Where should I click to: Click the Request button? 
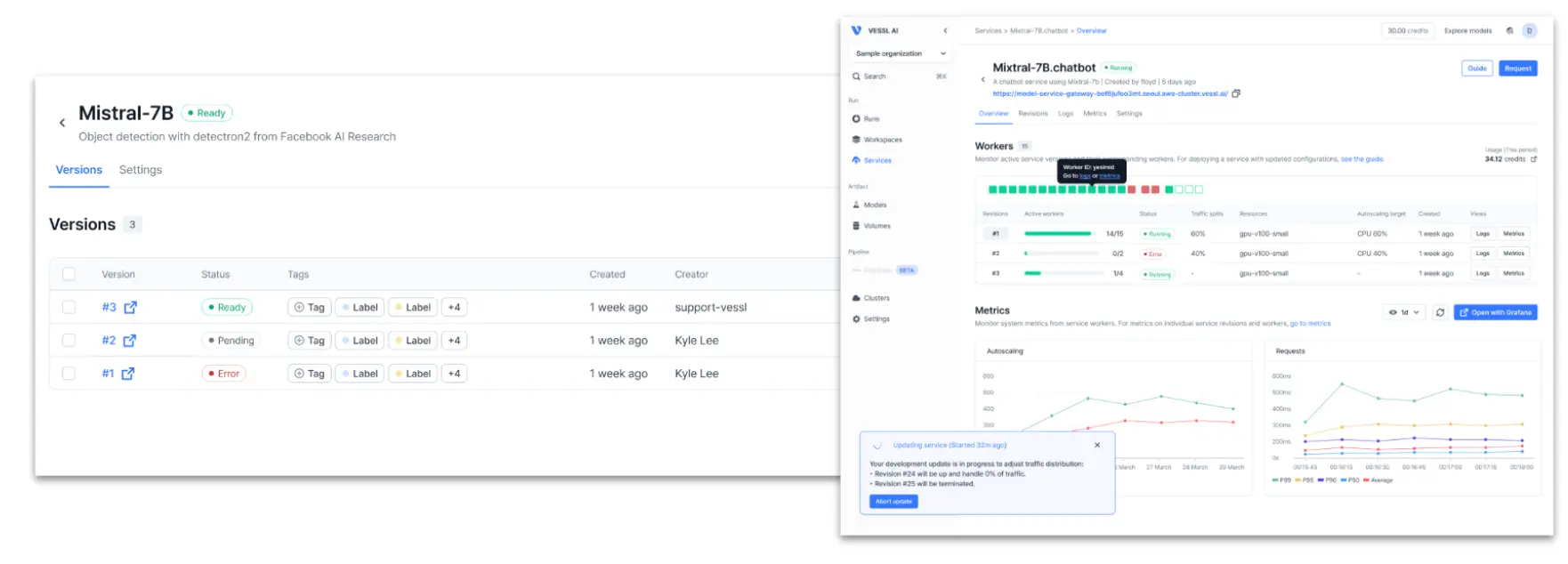tap(1518, 68)
